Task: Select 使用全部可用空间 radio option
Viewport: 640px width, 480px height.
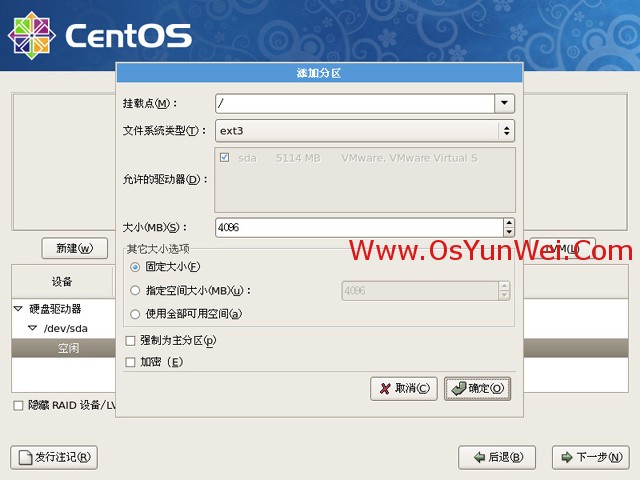Action: pos(135,314)
